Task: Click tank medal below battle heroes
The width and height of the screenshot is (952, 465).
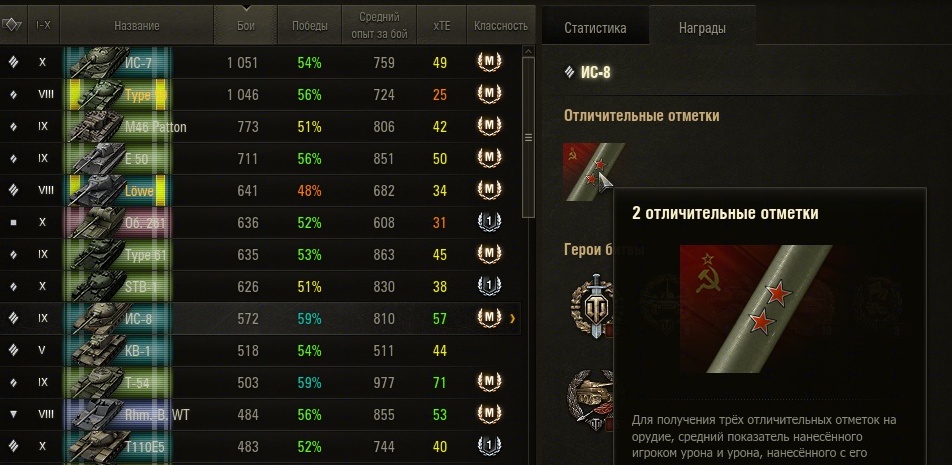Action: (x=590, y=401)
